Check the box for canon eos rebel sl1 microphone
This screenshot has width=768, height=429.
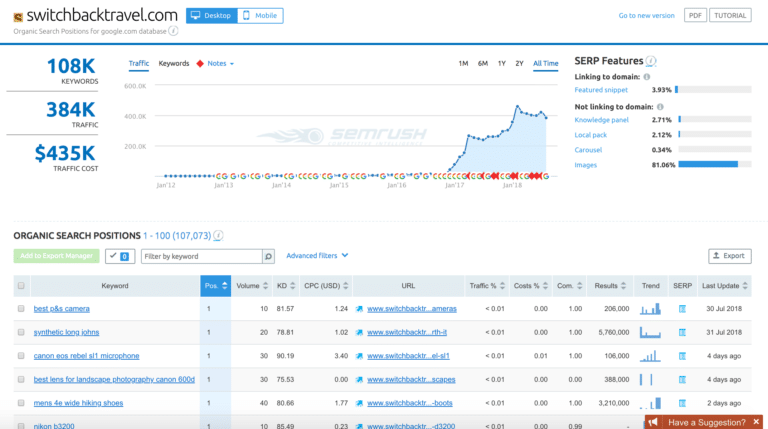(x=21, y=356)
